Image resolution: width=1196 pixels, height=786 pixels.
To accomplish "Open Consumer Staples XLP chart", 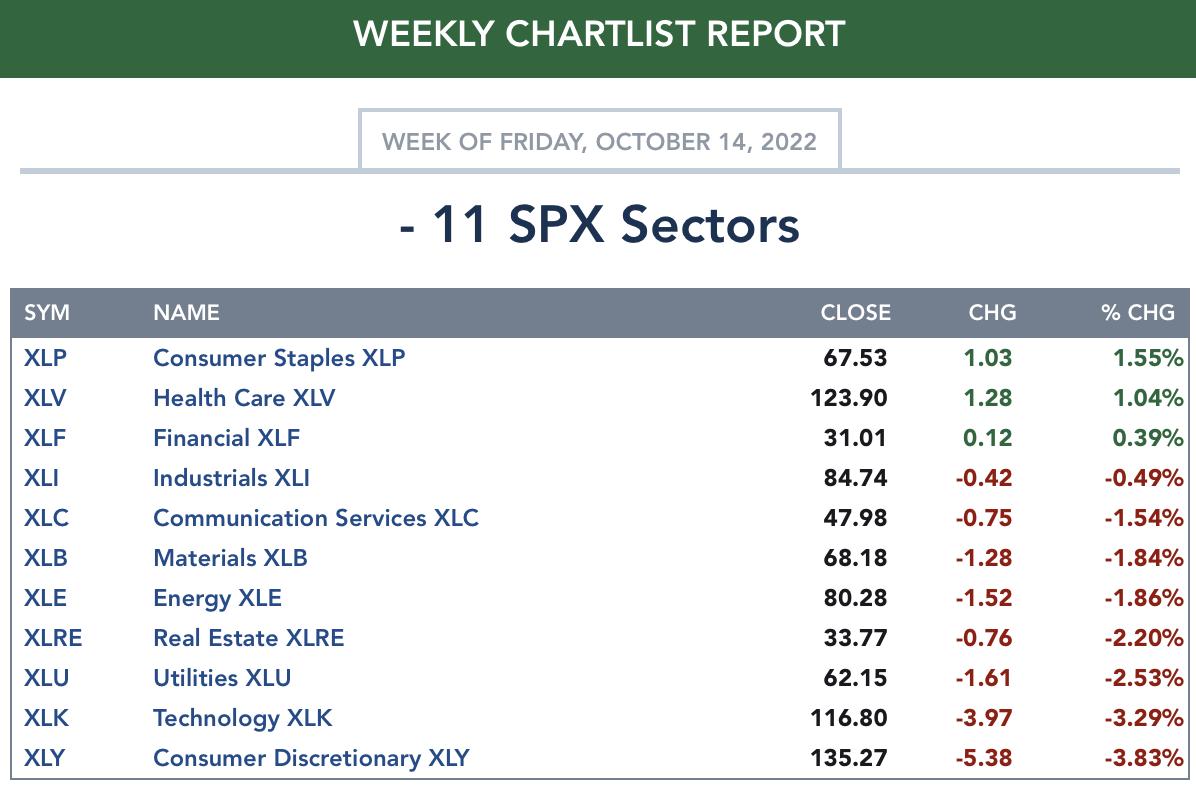I will [x=279, y=358].
